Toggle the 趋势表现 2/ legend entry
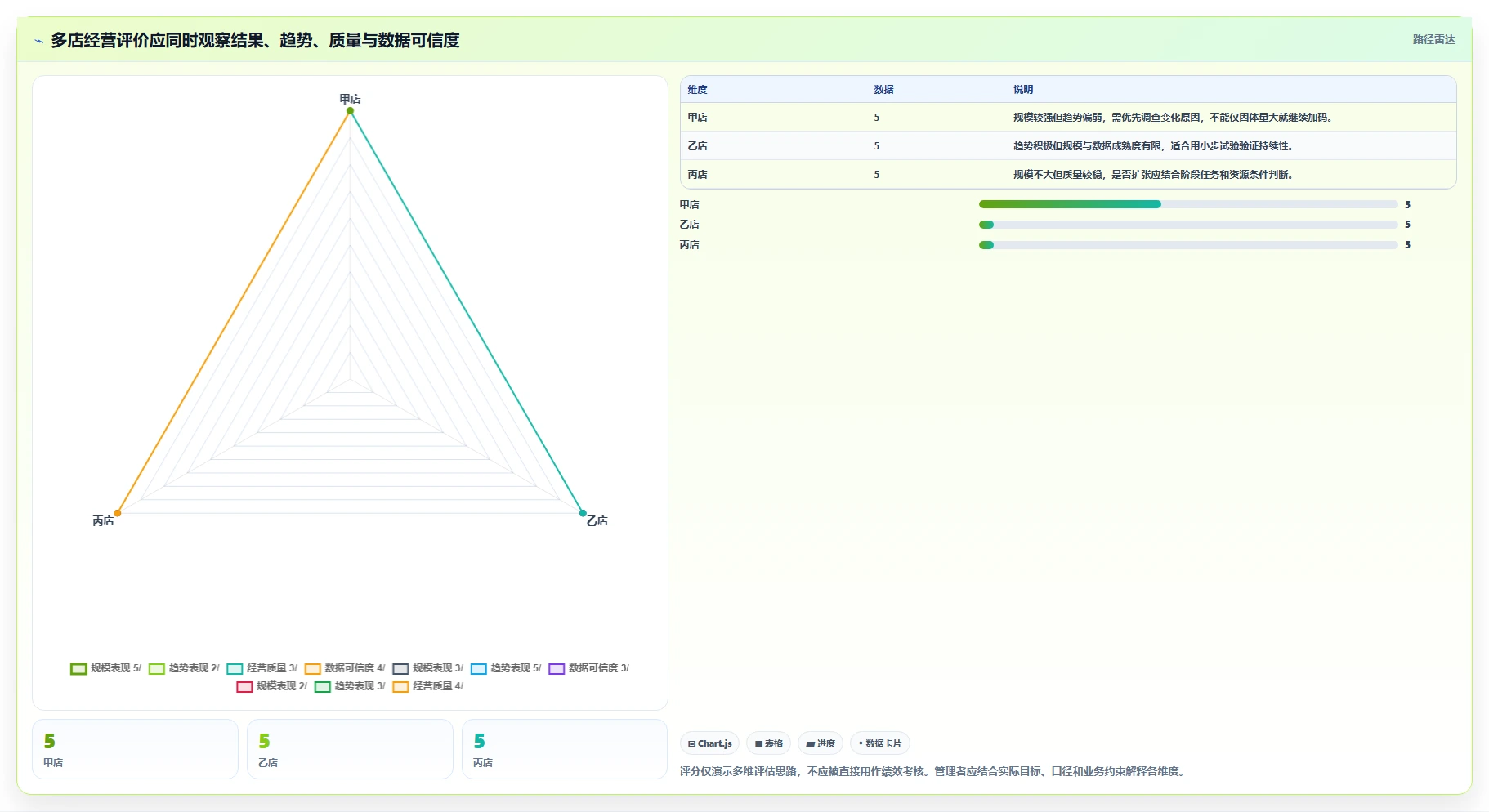The height and width of the screenshot is (812, 1489). pyautogui.click(x=184, y=668)
